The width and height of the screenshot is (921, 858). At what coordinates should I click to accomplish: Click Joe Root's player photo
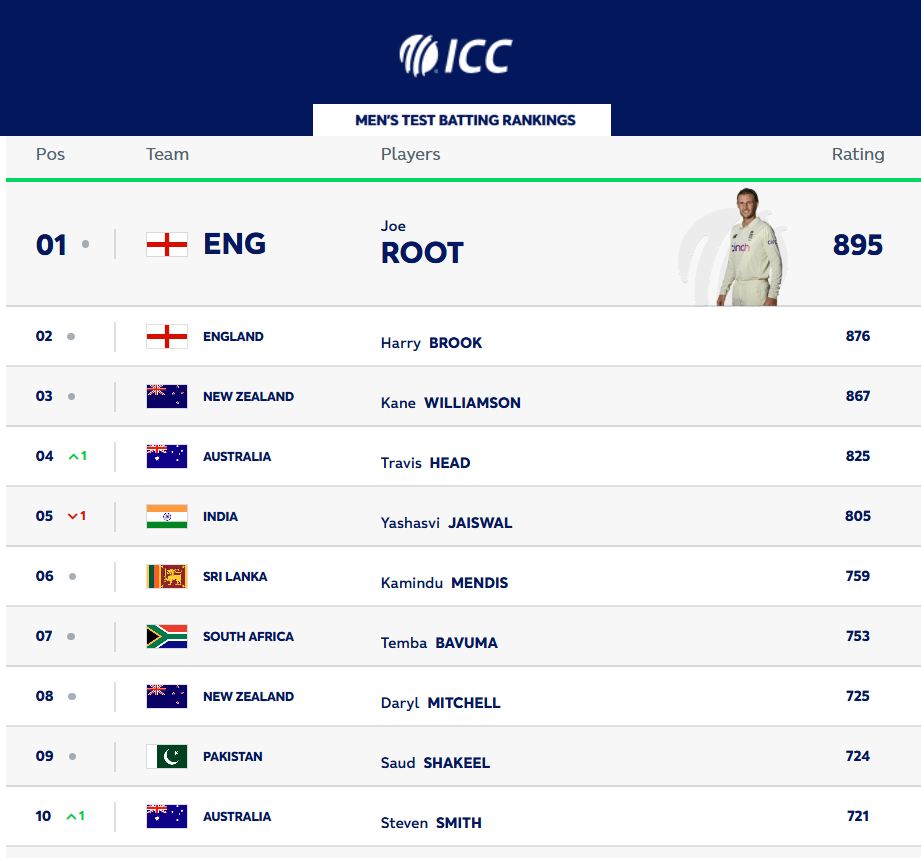click(x=750, y=247)
